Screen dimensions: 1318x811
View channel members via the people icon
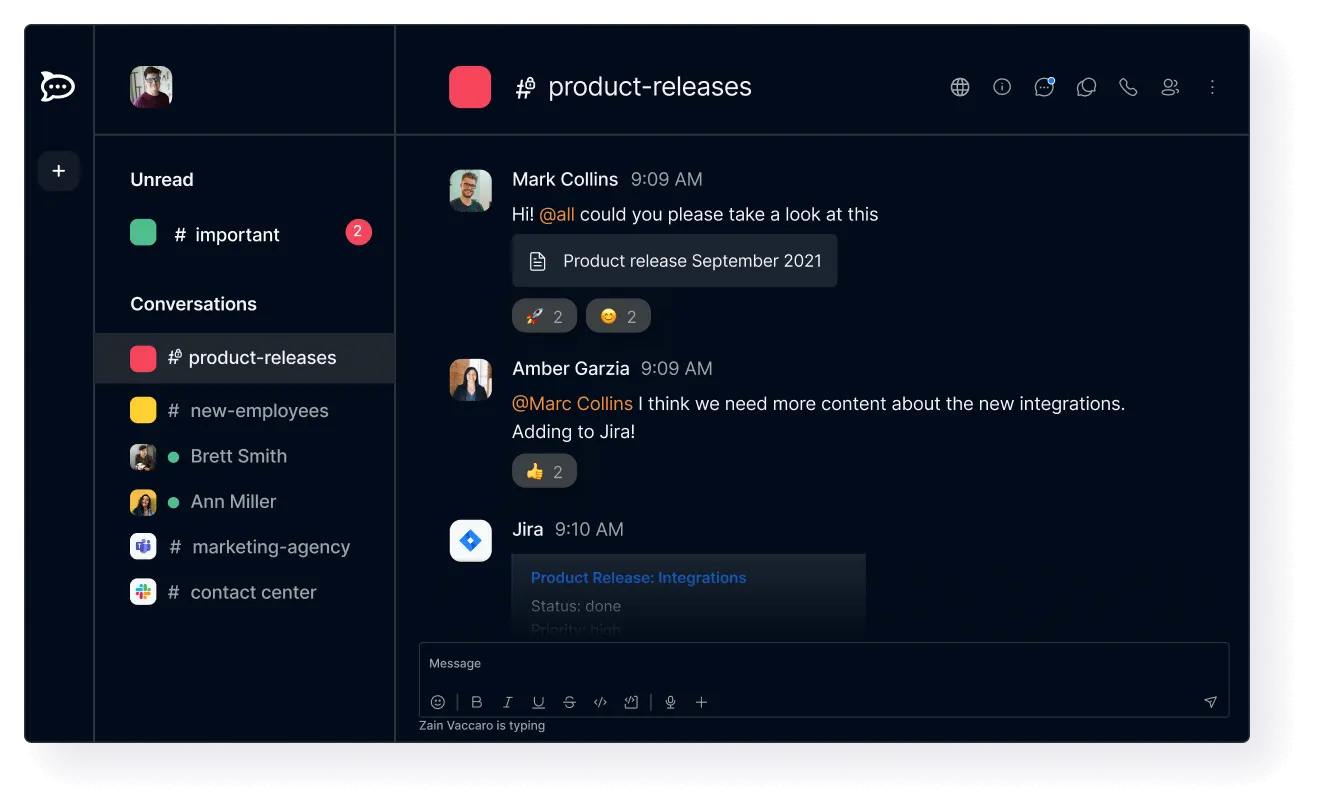tap(1170, 87)
